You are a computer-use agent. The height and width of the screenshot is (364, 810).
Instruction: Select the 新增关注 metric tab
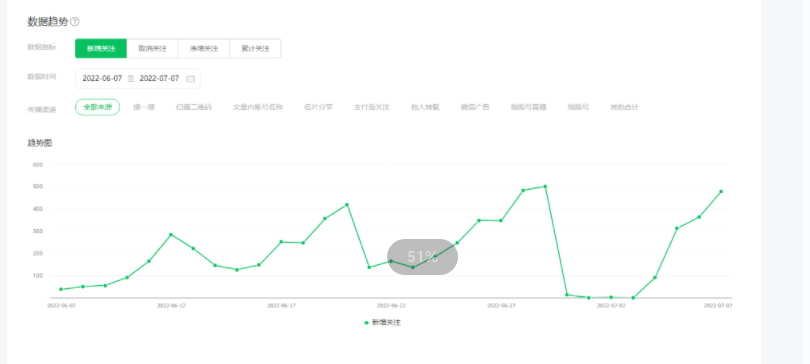point(101,49)
